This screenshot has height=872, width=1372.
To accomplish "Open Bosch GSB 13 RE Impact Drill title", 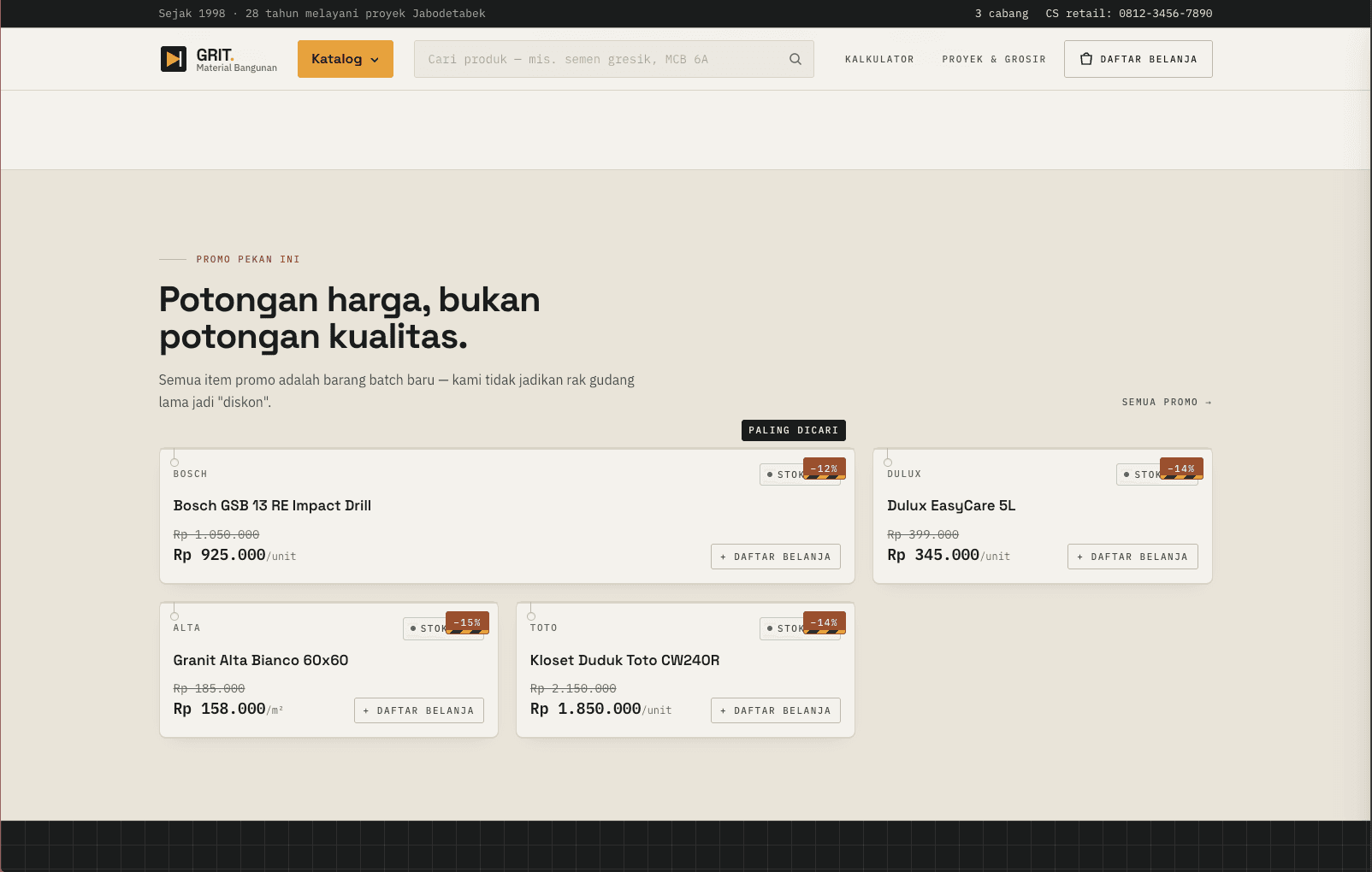I will click(x=272, y=505).
